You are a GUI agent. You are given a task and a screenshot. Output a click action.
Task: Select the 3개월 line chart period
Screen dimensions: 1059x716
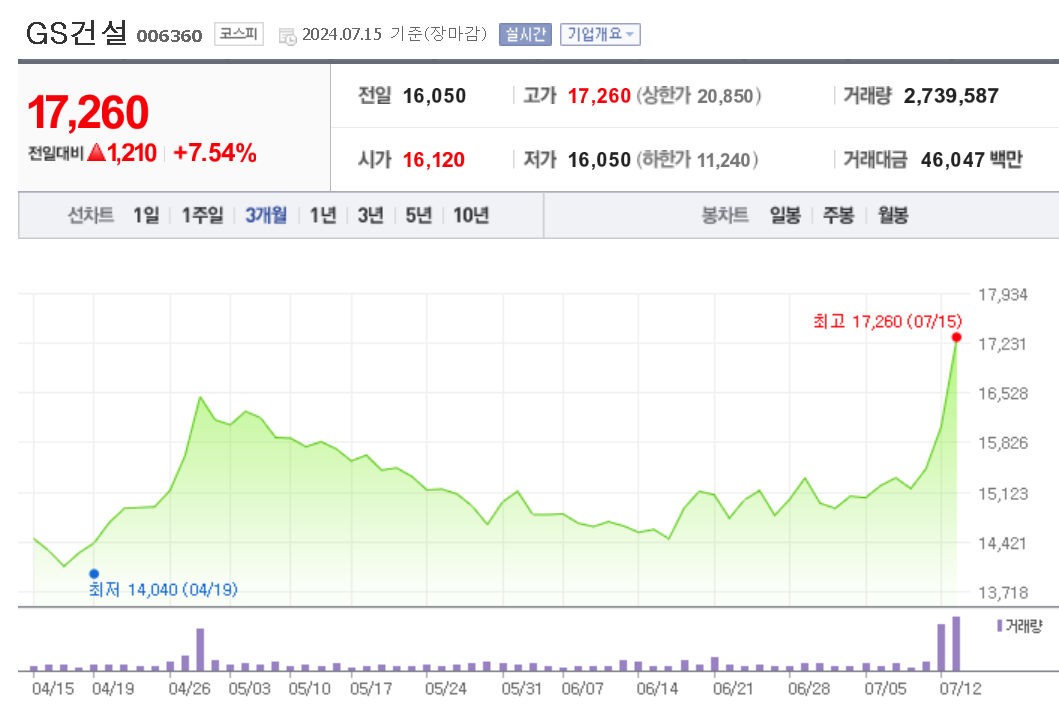(266, 215)
